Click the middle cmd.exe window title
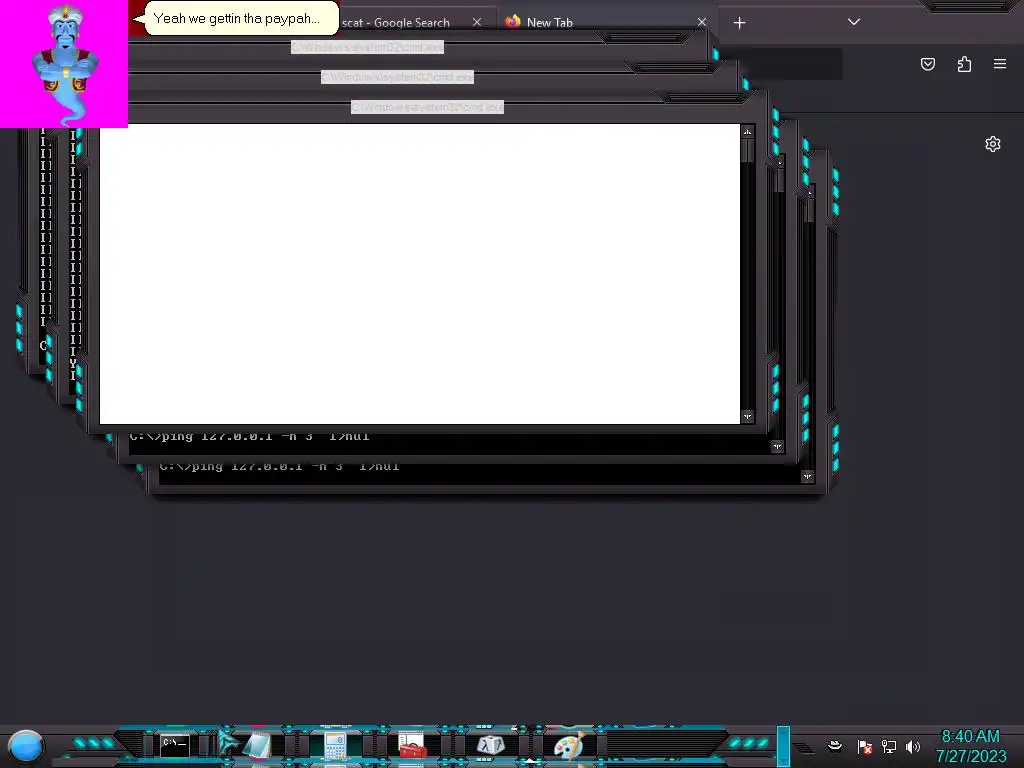This screenshot has height=768, width=1024. pyautogui.click(x=397, y=77)
